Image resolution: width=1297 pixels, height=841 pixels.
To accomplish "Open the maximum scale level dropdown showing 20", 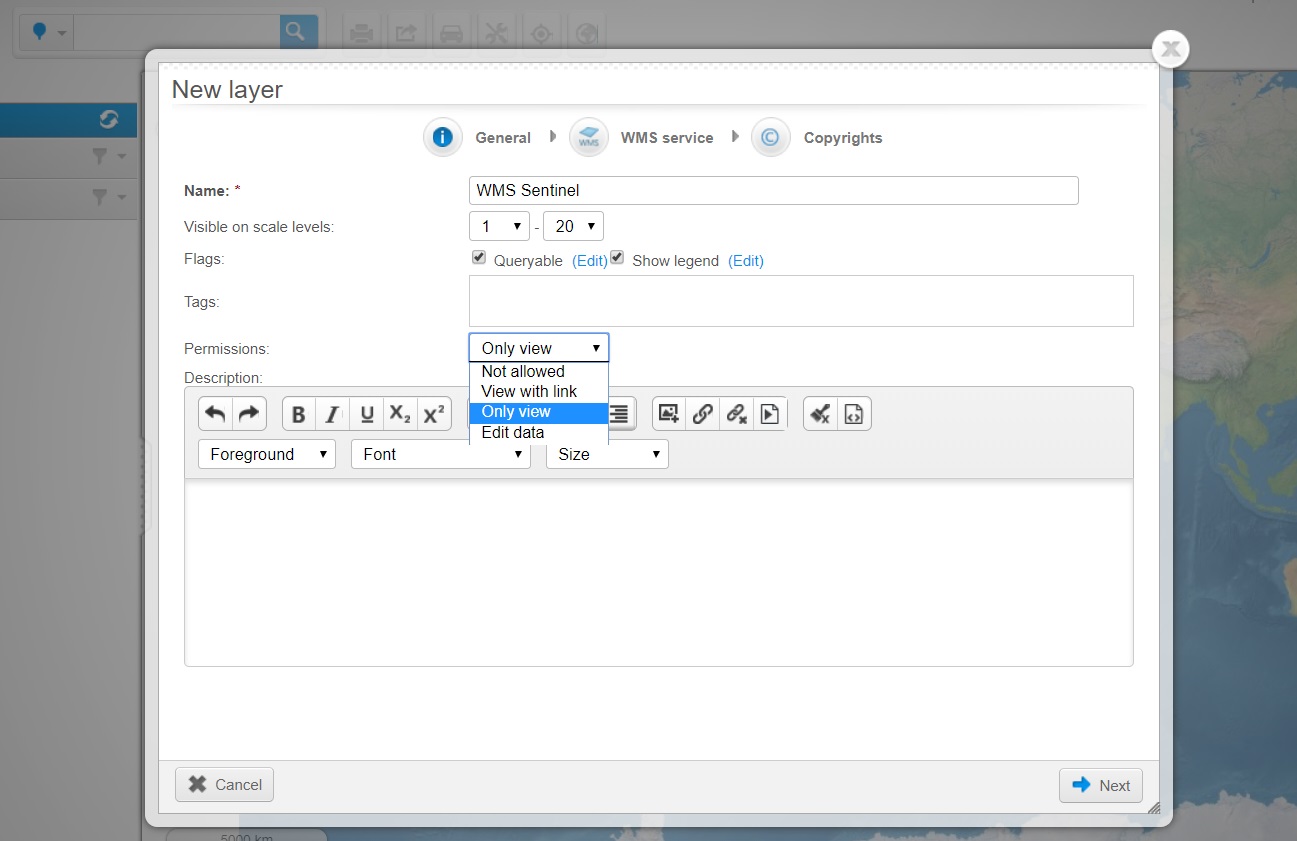I will (x=573, y=226).
